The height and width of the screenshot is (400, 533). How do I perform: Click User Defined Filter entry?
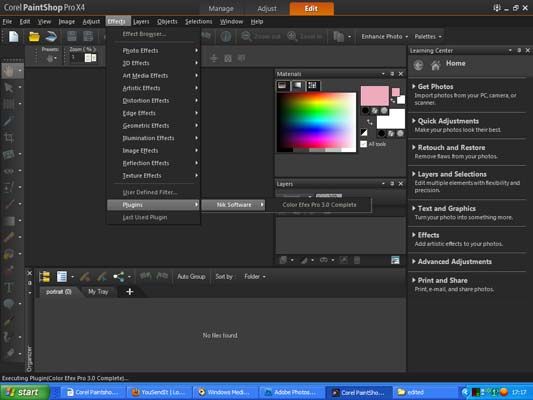pyautogui.click(x=150, y=192)
